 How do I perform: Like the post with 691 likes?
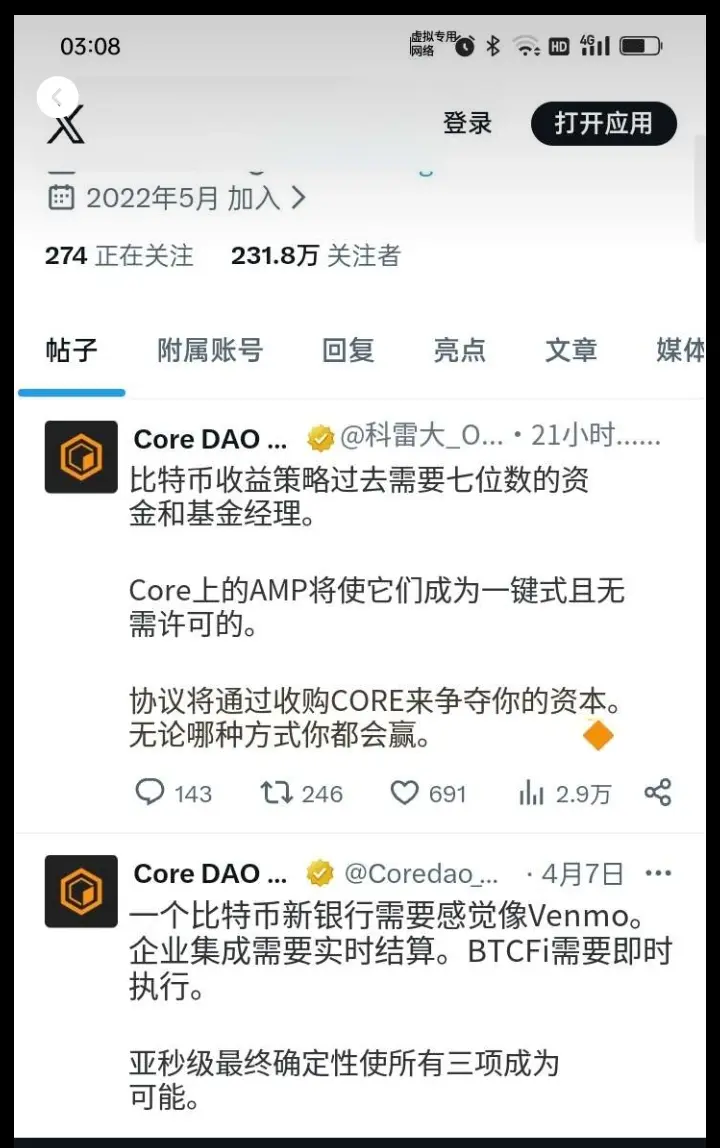tap(428, 793)
